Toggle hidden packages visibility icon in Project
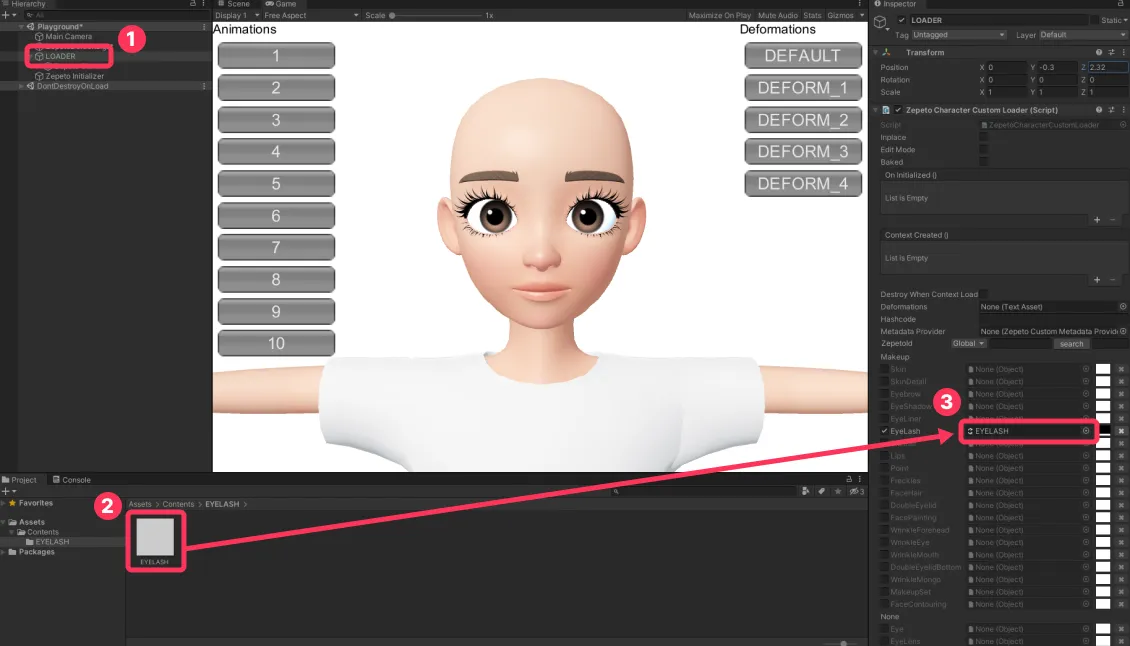The width and height of the screenshot is (1130, 646). coord(857,492)
